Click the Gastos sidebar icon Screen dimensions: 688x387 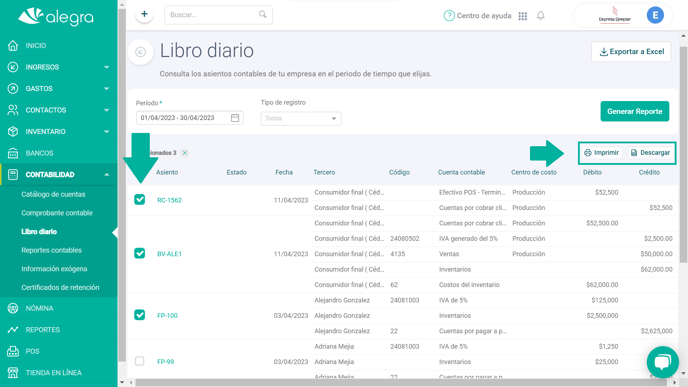pos(13,89)
